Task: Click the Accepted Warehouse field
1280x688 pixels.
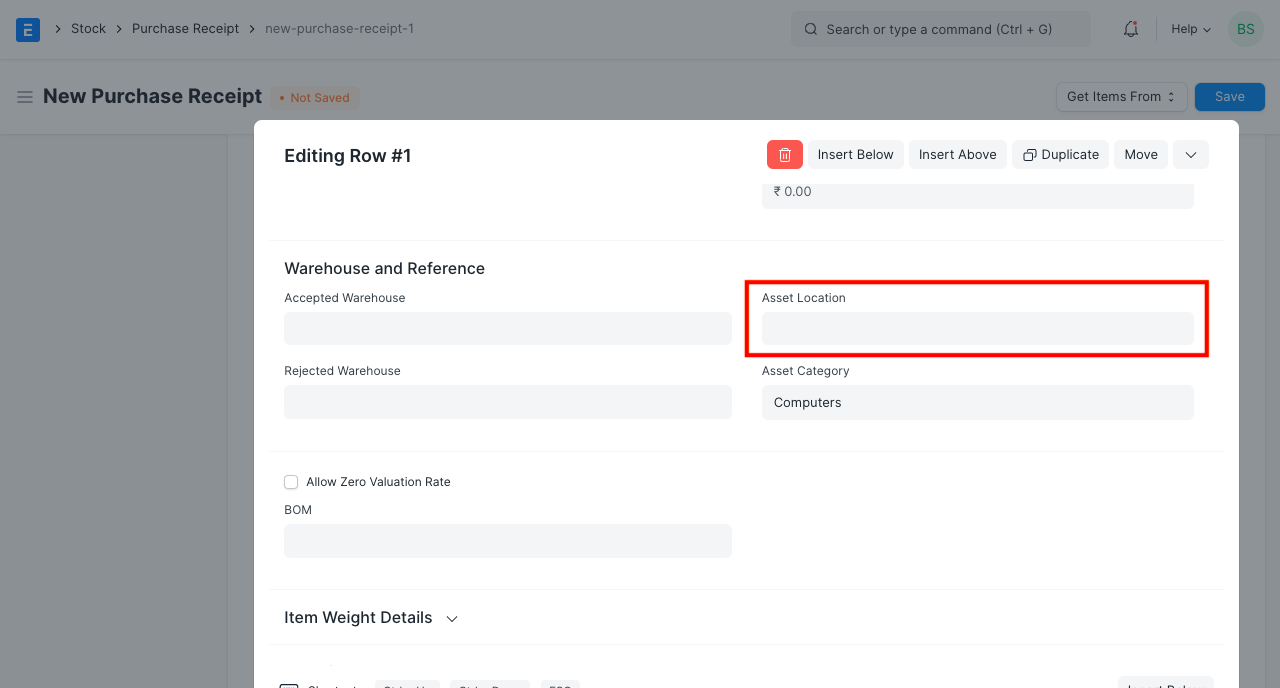Action: pos(507,329)
